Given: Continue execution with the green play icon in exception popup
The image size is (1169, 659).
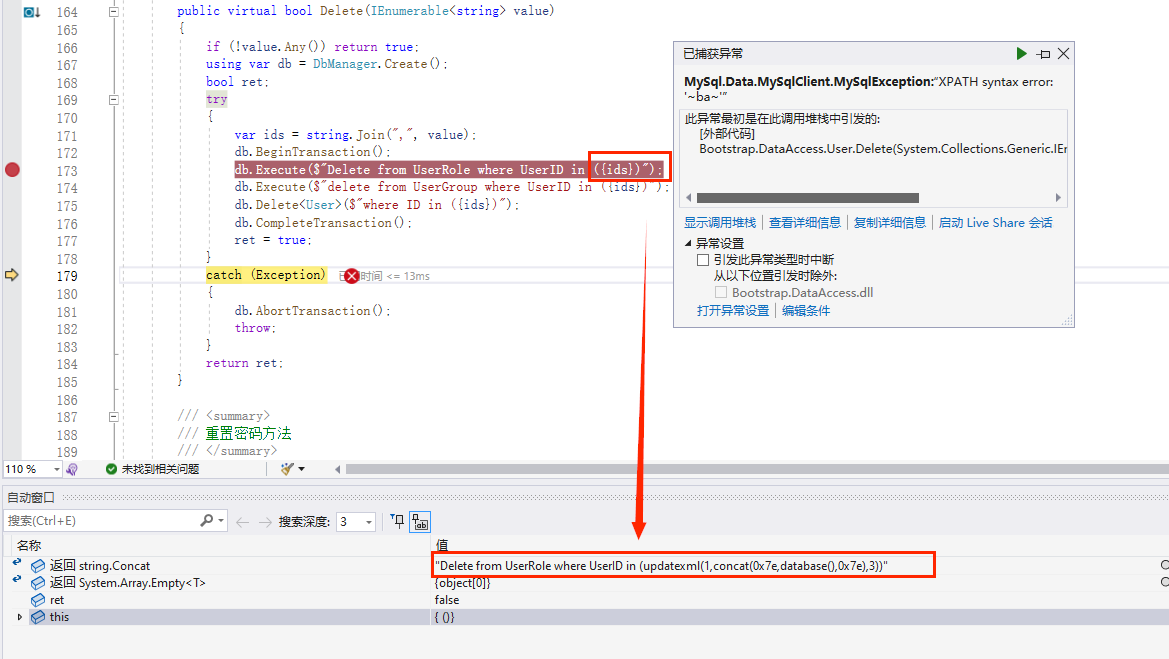Looking at the screenshot, I should pyautogui.click(x=1021, y=54).
